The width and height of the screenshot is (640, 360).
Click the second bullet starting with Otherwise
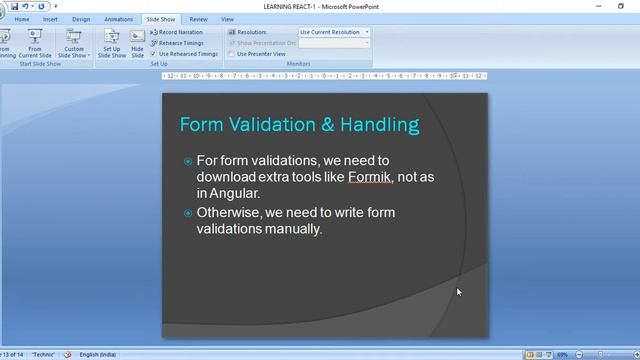coord(296,221)
